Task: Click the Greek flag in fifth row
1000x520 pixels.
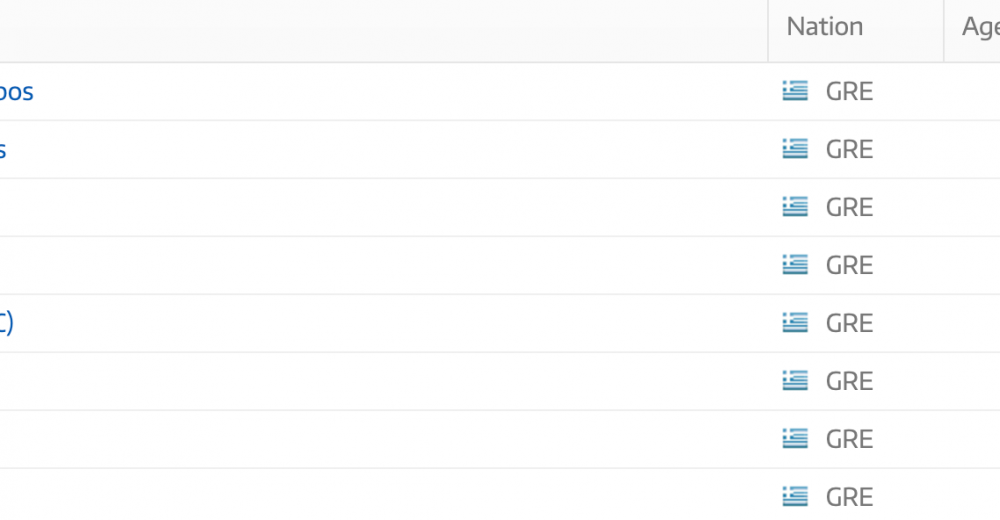Action: [795, 323]
